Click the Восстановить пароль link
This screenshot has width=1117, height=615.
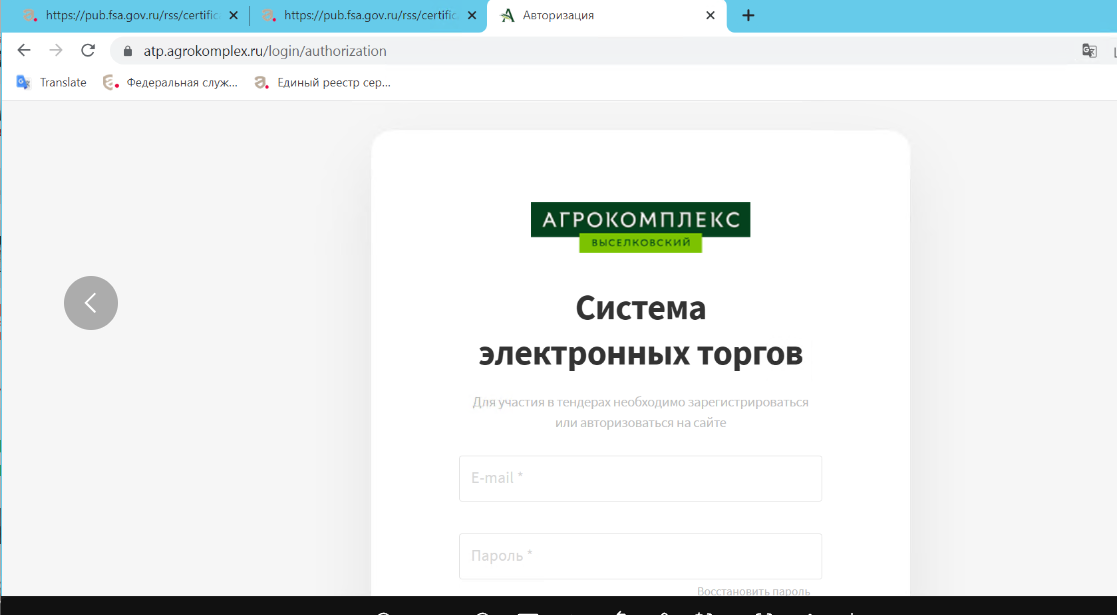(753, 591)
